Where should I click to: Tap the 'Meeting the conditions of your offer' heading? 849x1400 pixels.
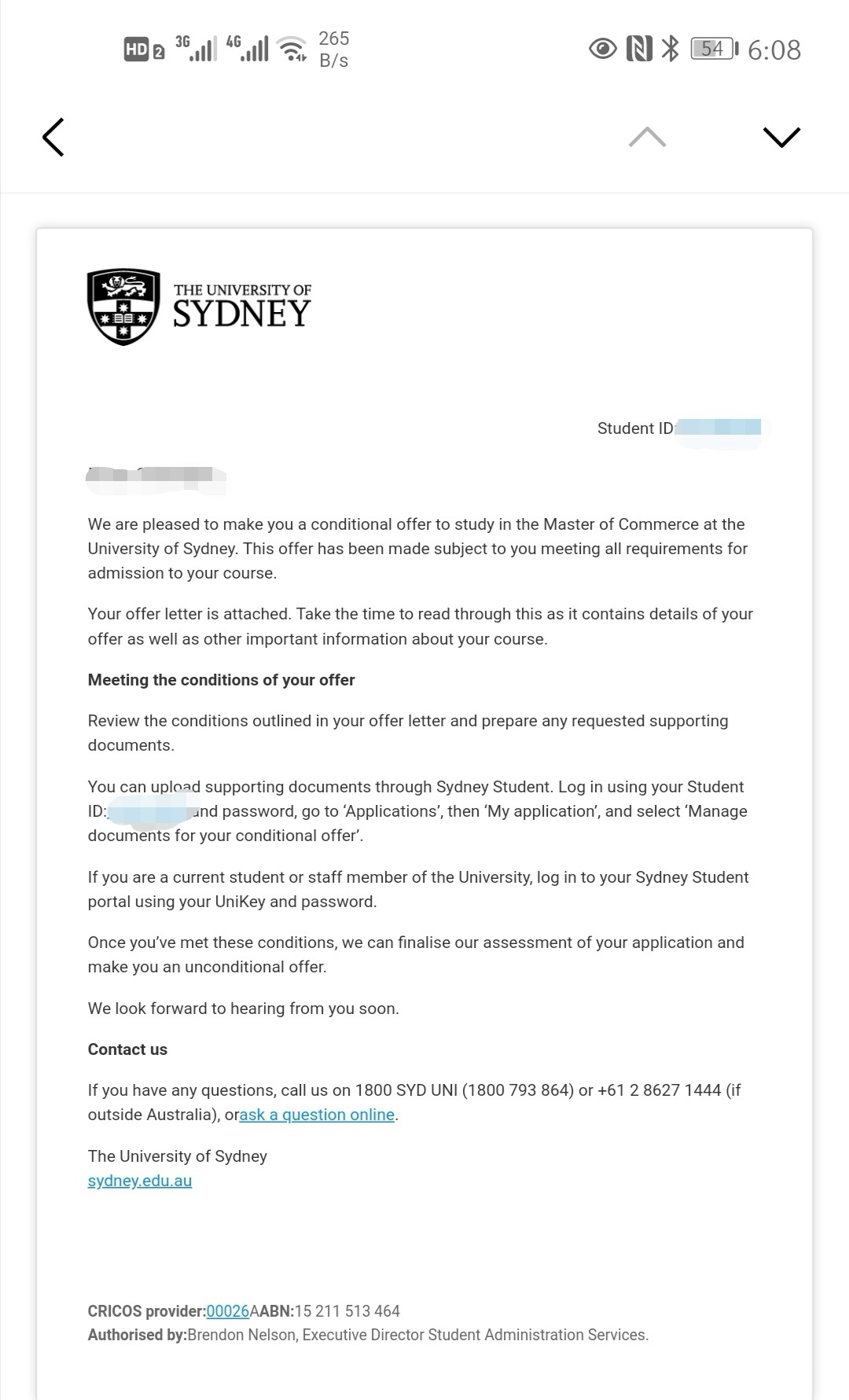221,680
